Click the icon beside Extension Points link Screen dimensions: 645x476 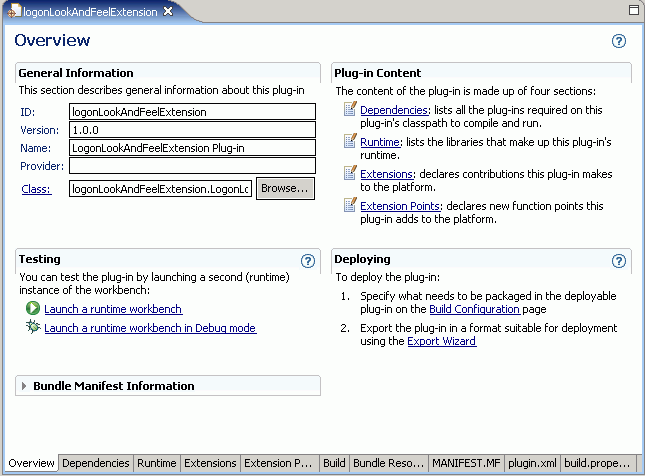350,204
